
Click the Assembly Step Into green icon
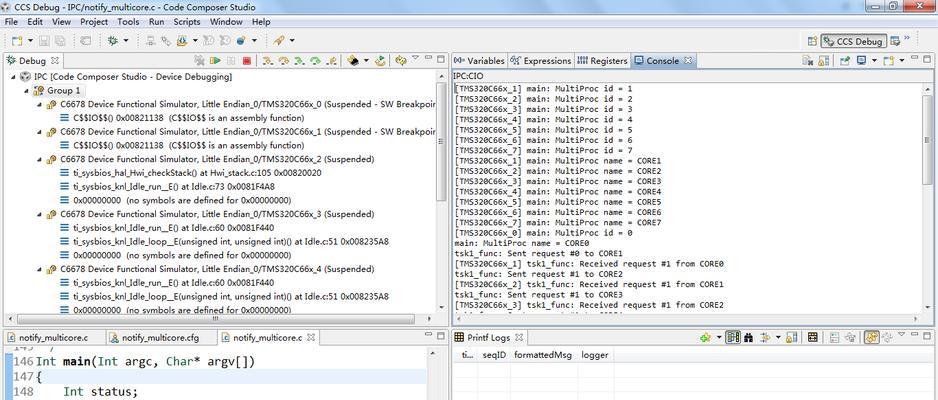(x=299, y=60)
